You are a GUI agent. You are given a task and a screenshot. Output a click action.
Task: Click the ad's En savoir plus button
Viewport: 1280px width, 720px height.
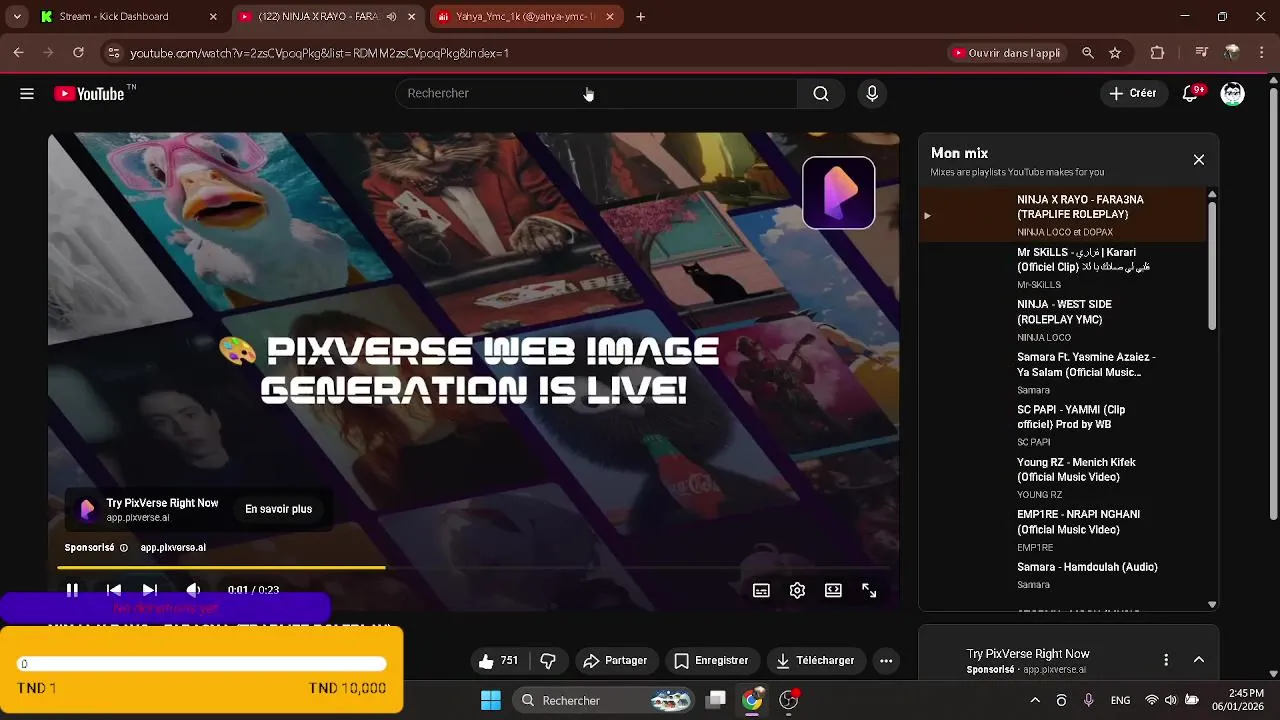[x=278, y=509]
